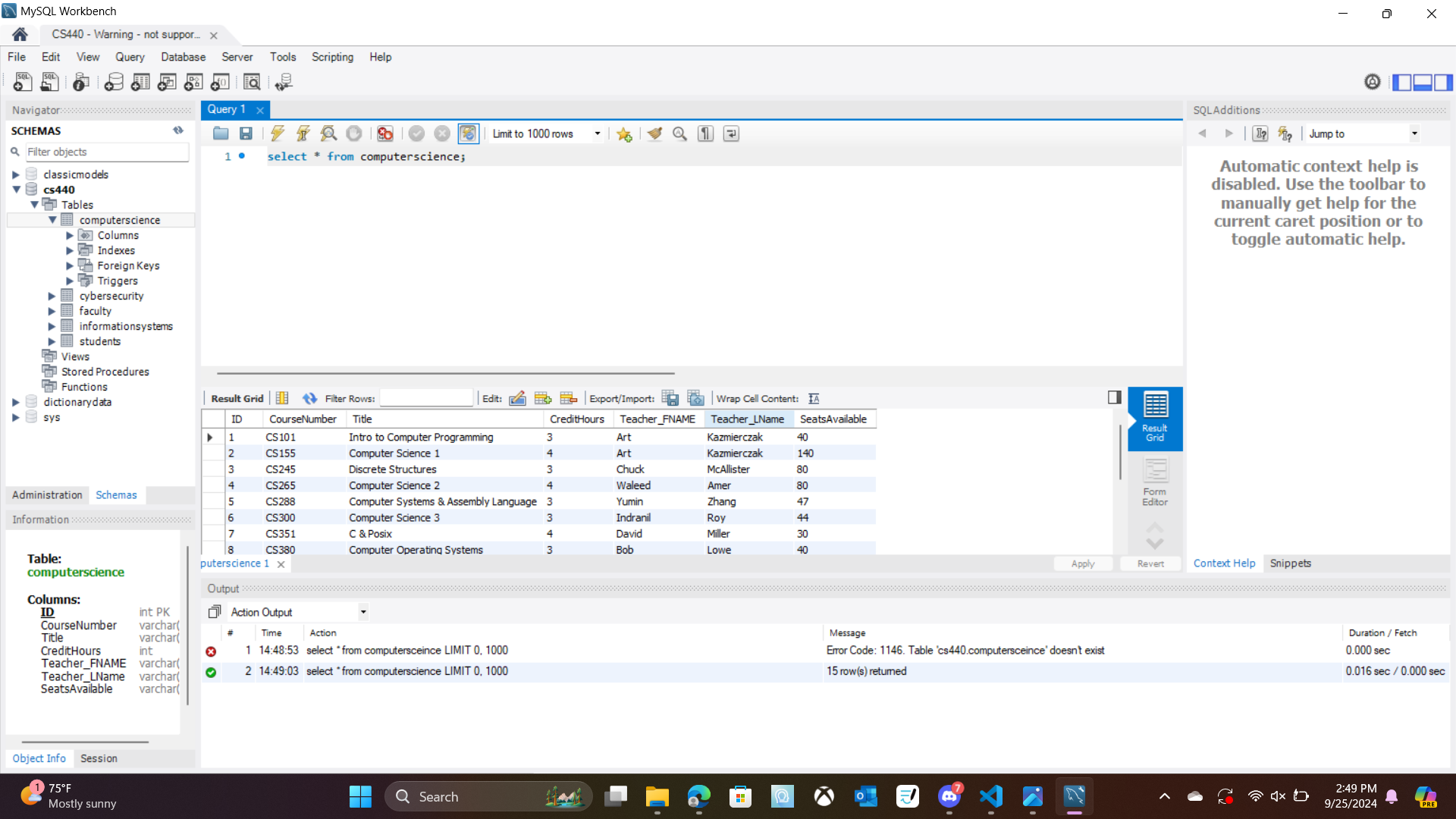Toggle wrap cell content icon
The width and height of the screenshot is (1456, 819).
point(814,398)
